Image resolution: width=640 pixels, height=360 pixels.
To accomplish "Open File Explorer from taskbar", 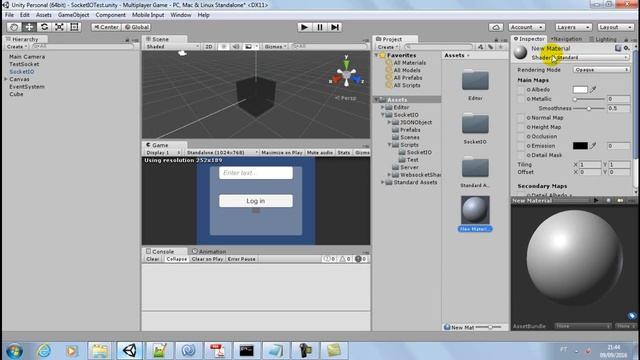I will pos(100,351).
